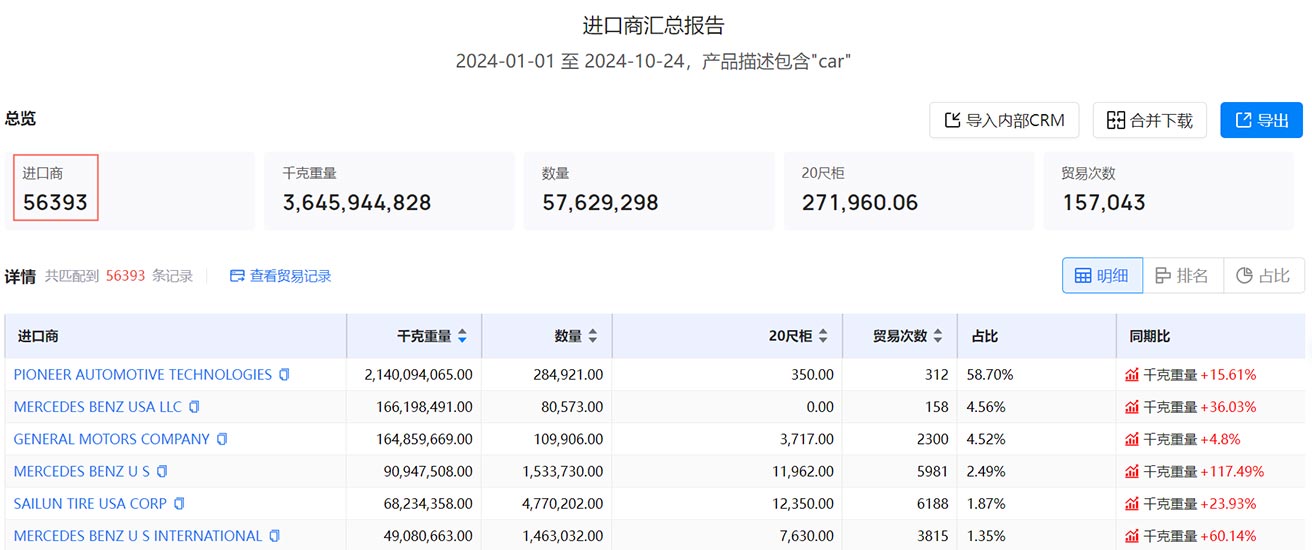The width and height of the screenshot is (1312, 550).
Task: Sort by 贸易次数 column arrows
Action: (x=938, y=337)
